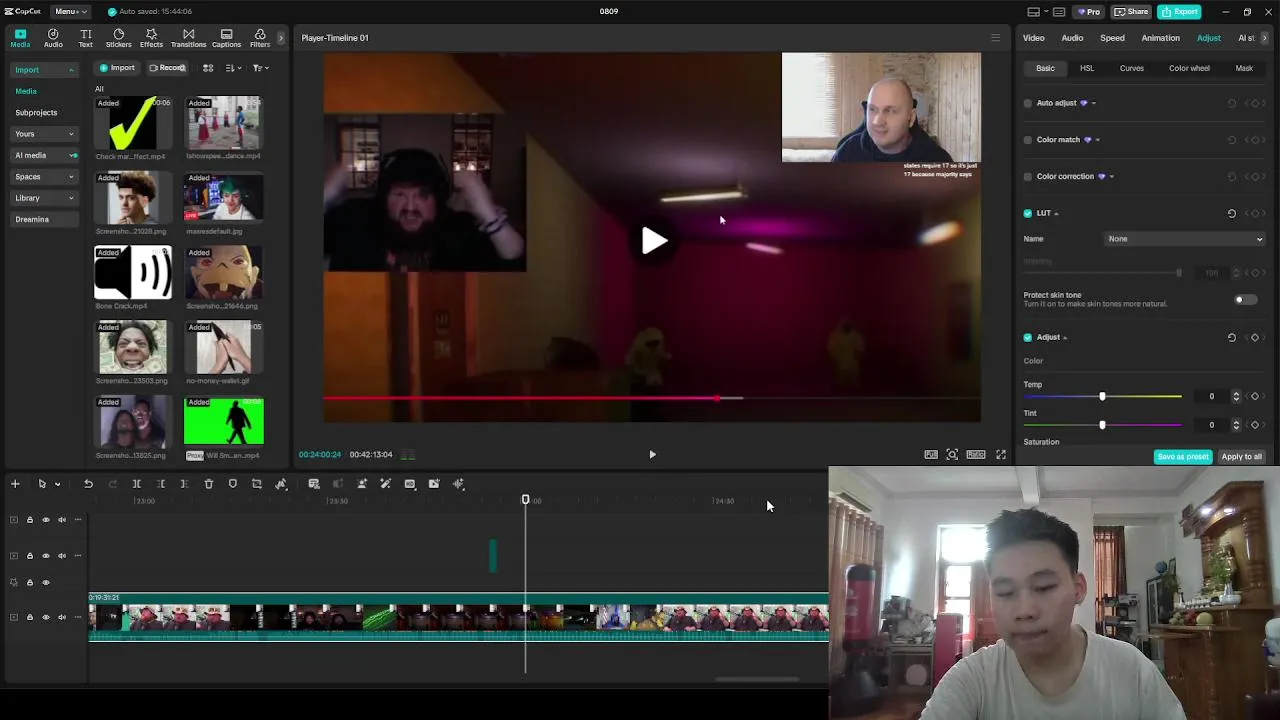The height and width of the screenshot is (720, 1280).
Task: Click the Import media button
Action: tap(116, 68)
